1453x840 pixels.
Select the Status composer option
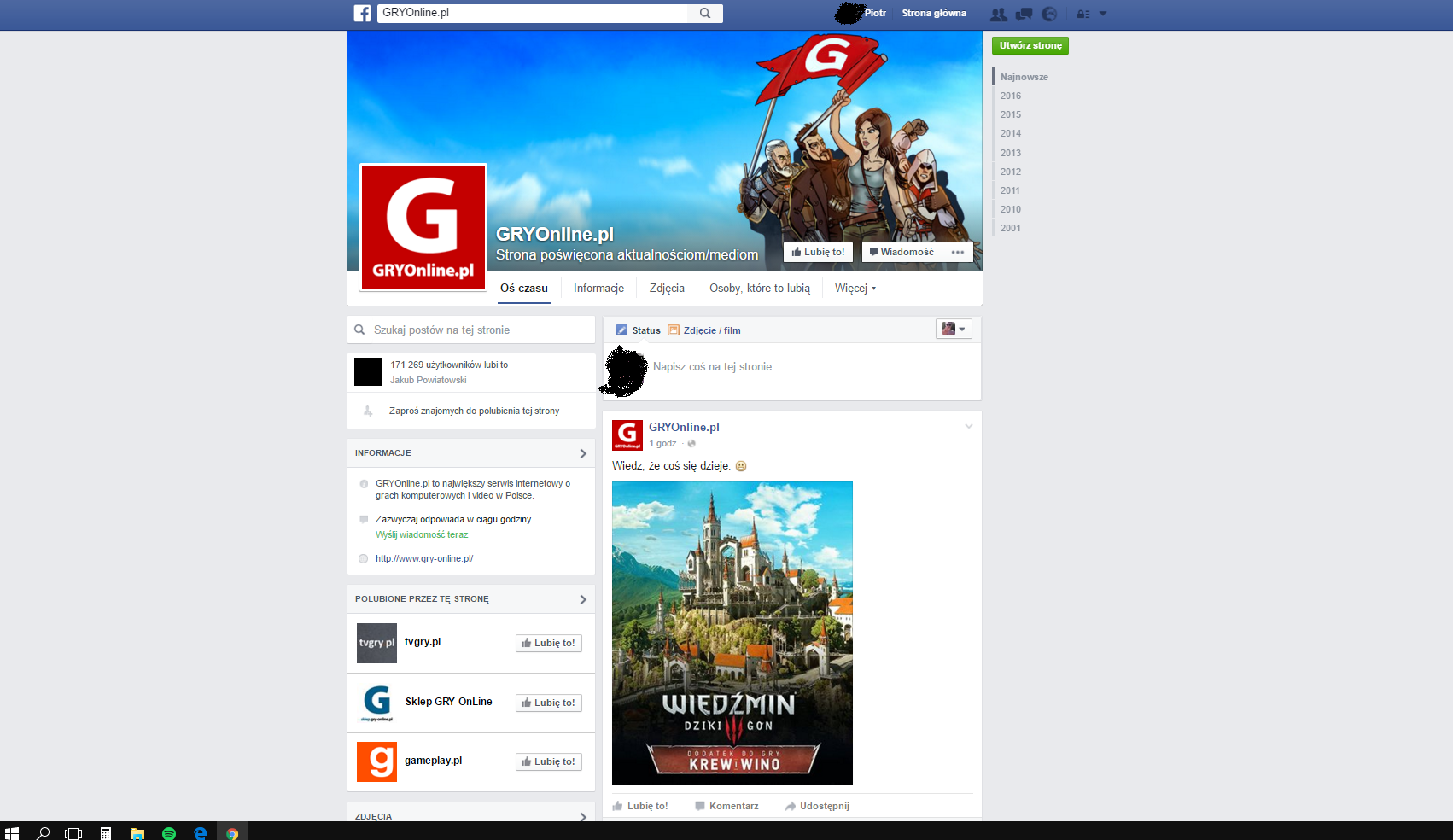638,330
